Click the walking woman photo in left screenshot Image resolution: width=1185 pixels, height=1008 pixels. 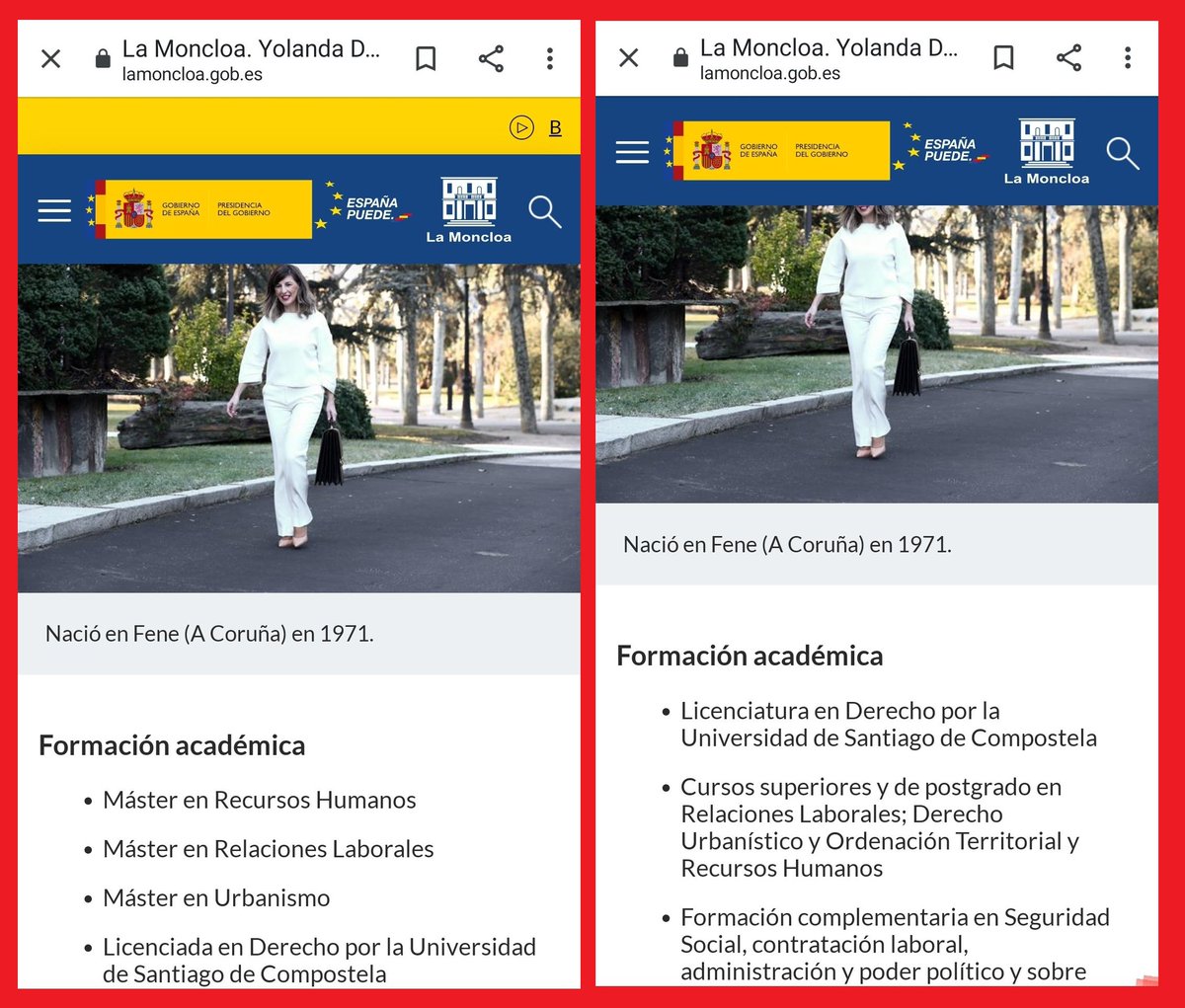299,428
